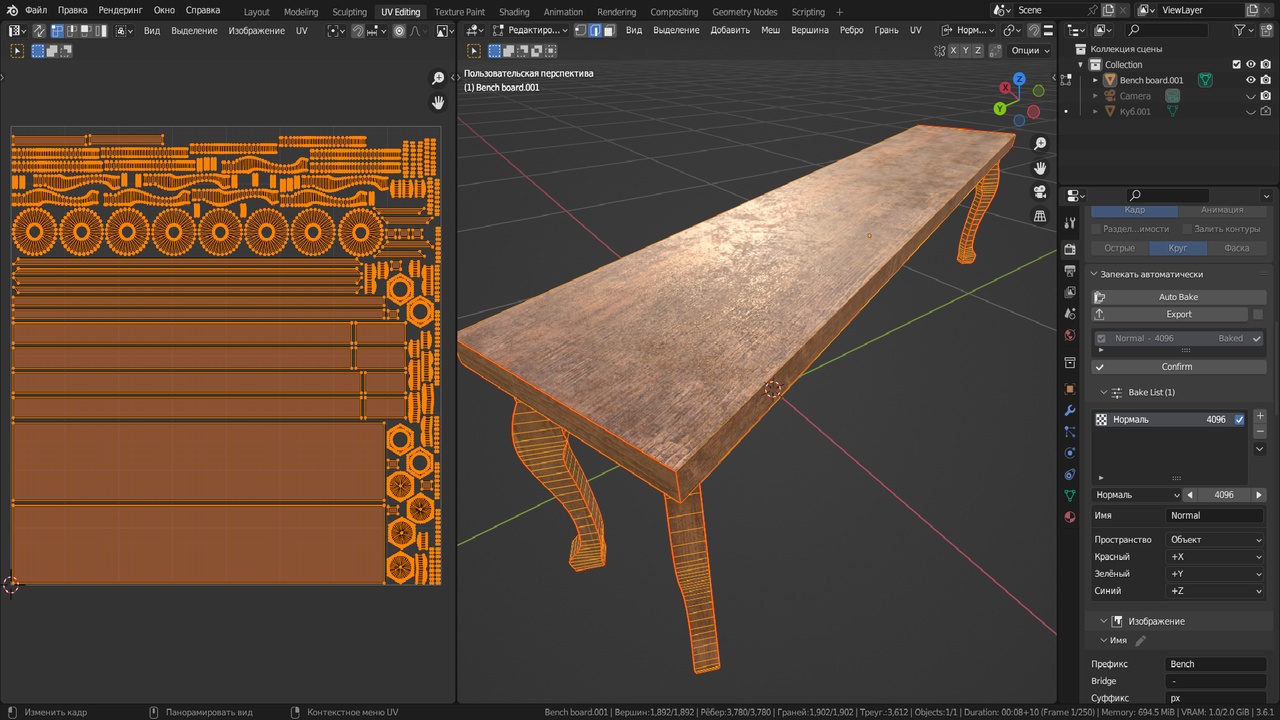Screen dimensions: 1280x720
Task: Click the Confirm button
Action: (x=1178, y=367)
